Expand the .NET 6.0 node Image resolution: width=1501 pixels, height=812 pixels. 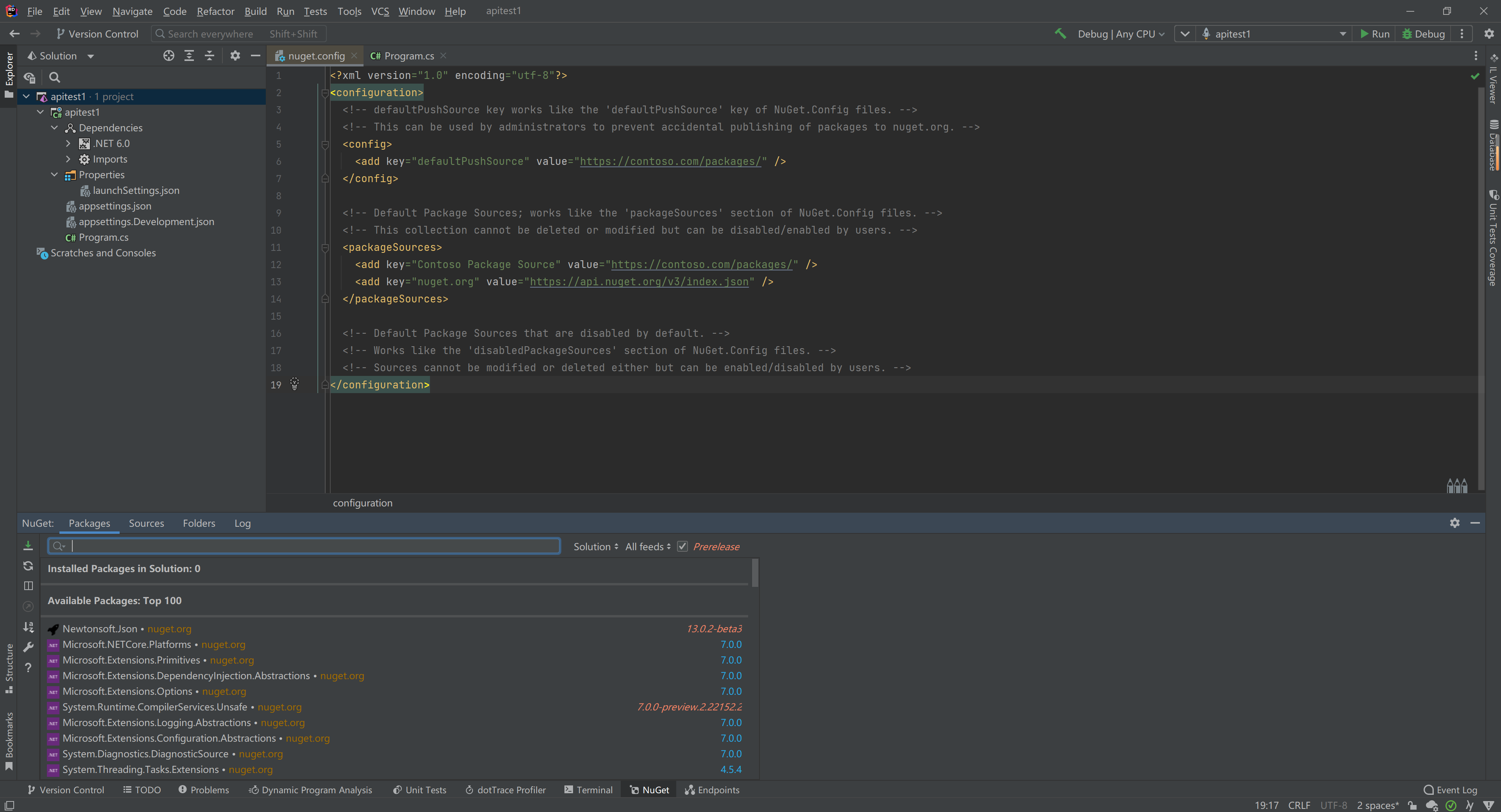(68, 143)
